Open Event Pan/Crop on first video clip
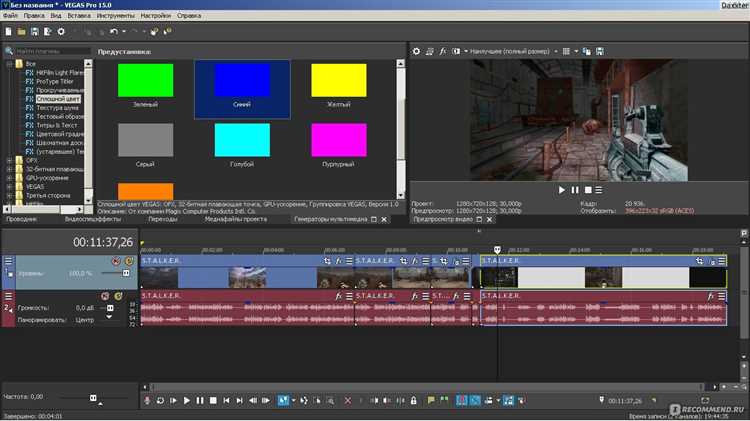Viewport: 750px width, 421px height. (x=327, y=261)
